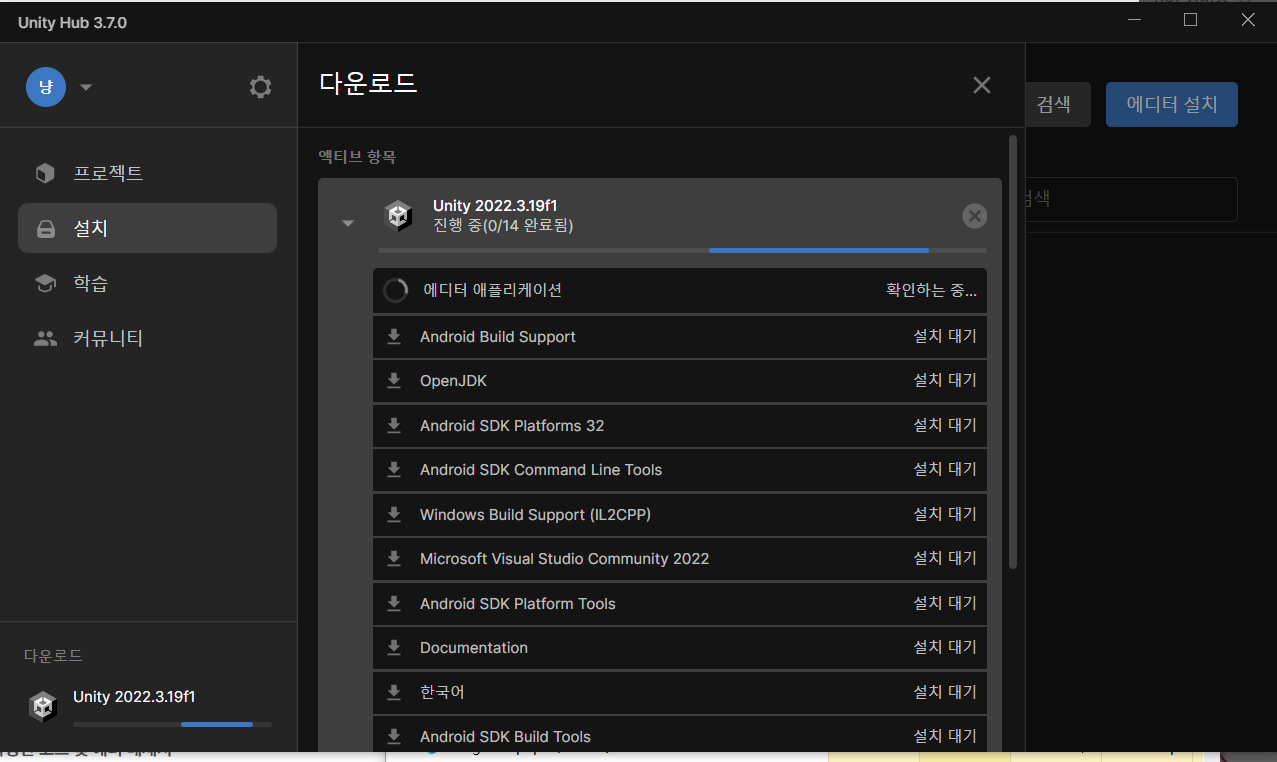Click the Android SDK Command Line Tools download icon
The height and width of the screenshot is (762, 1277).
pos(394,469)
